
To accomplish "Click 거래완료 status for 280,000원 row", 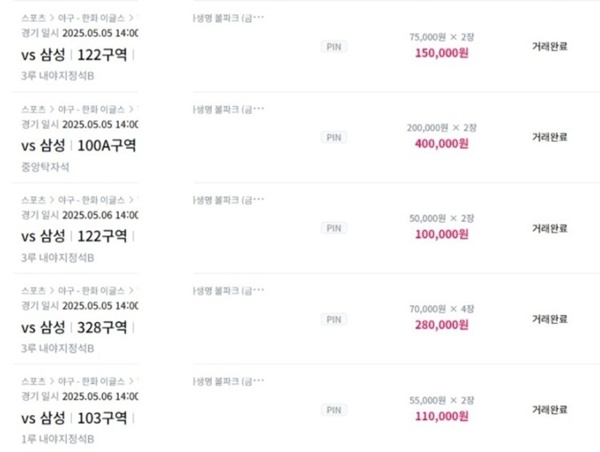I will click(x=549, y=319).
